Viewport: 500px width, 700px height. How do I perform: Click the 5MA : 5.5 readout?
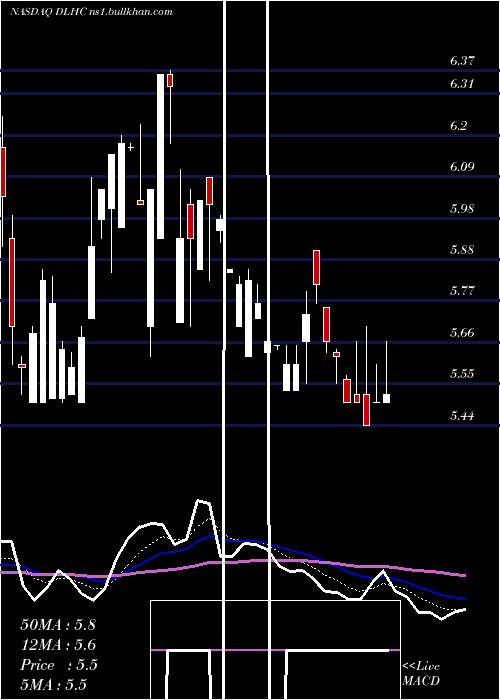click(x=54, y=685)
